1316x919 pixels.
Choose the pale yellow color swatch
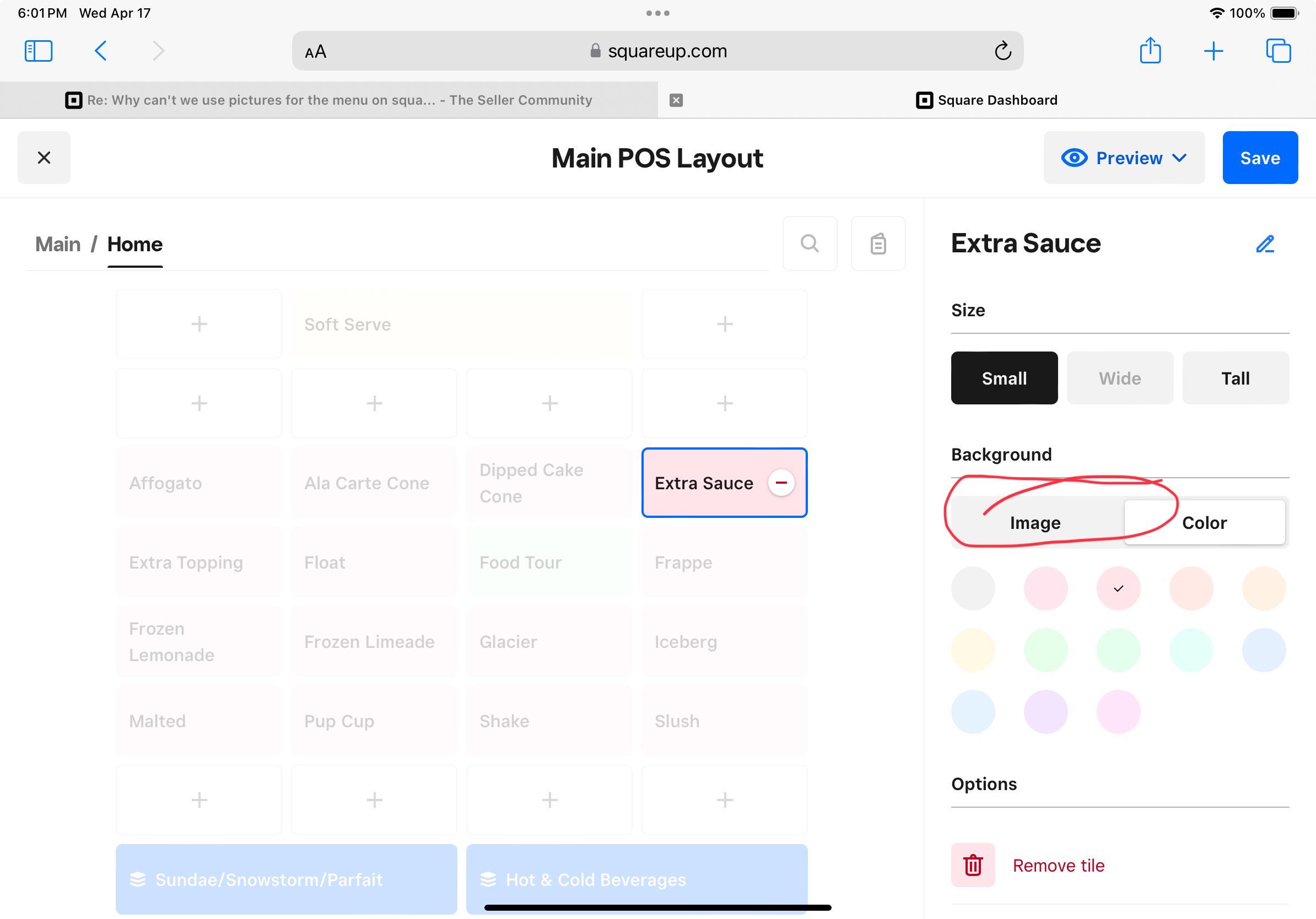973,650
